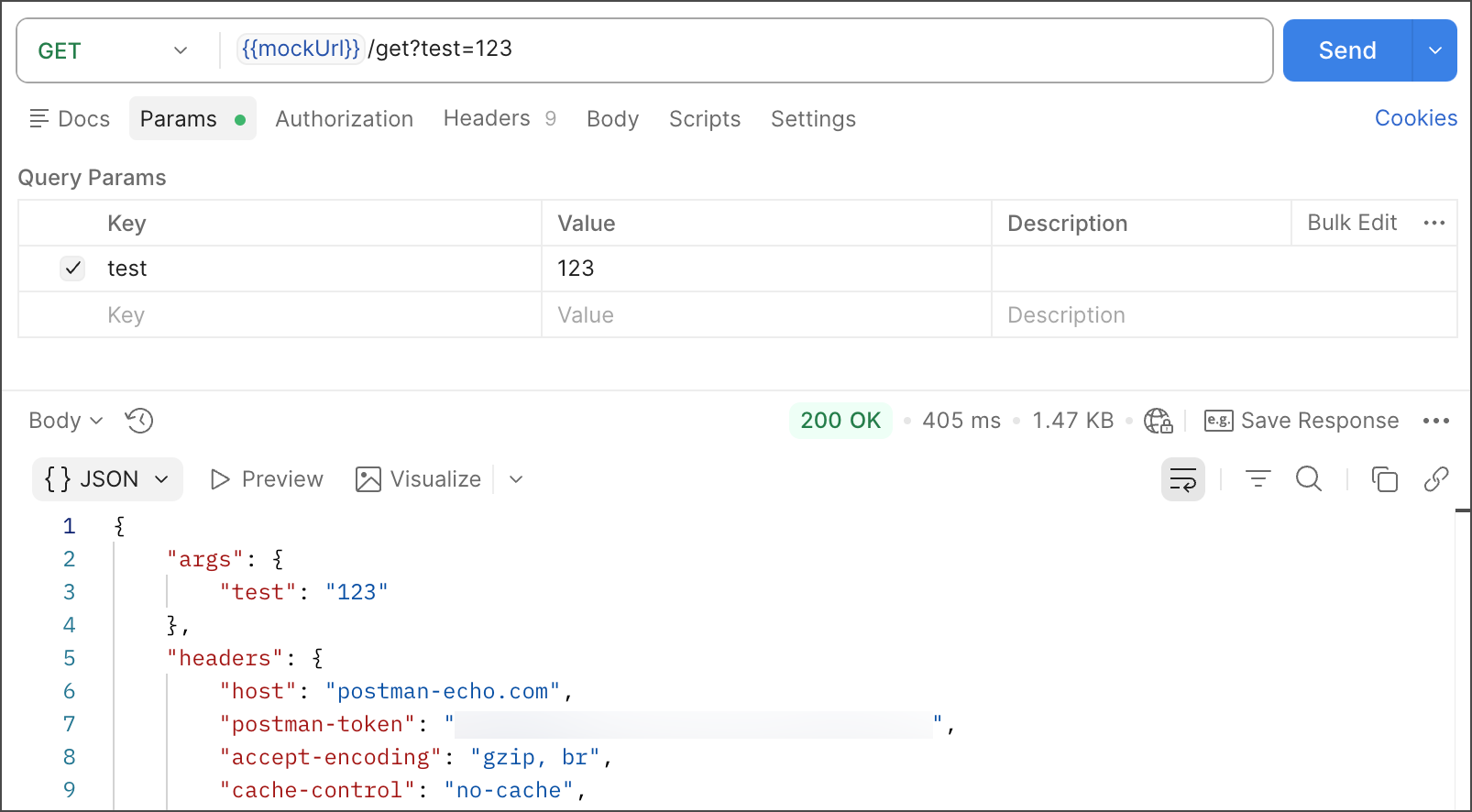Screen dimensions: 1472x812
Task: Expand the Send button arrow dropdown
Action: point(1434,51)
